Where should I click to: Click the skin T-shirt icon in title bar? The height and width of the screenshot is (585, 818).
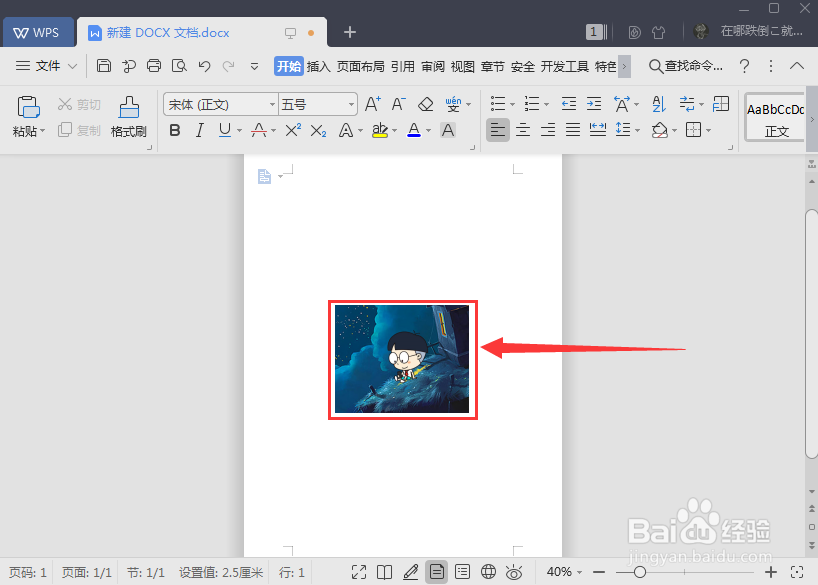(658, 32)
